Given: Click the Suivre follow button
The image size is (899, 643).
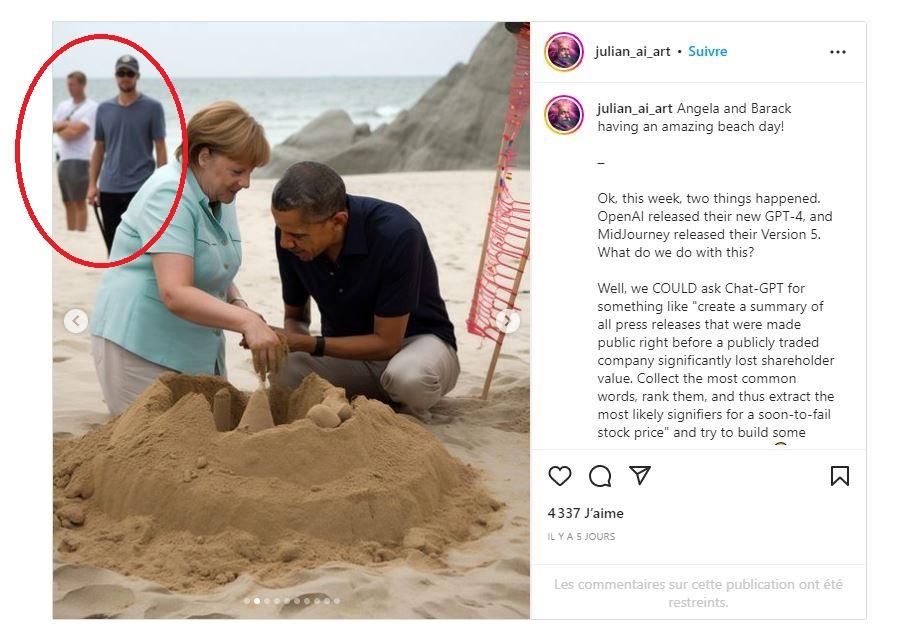Looking at the screenshot, I should (708, 51).
